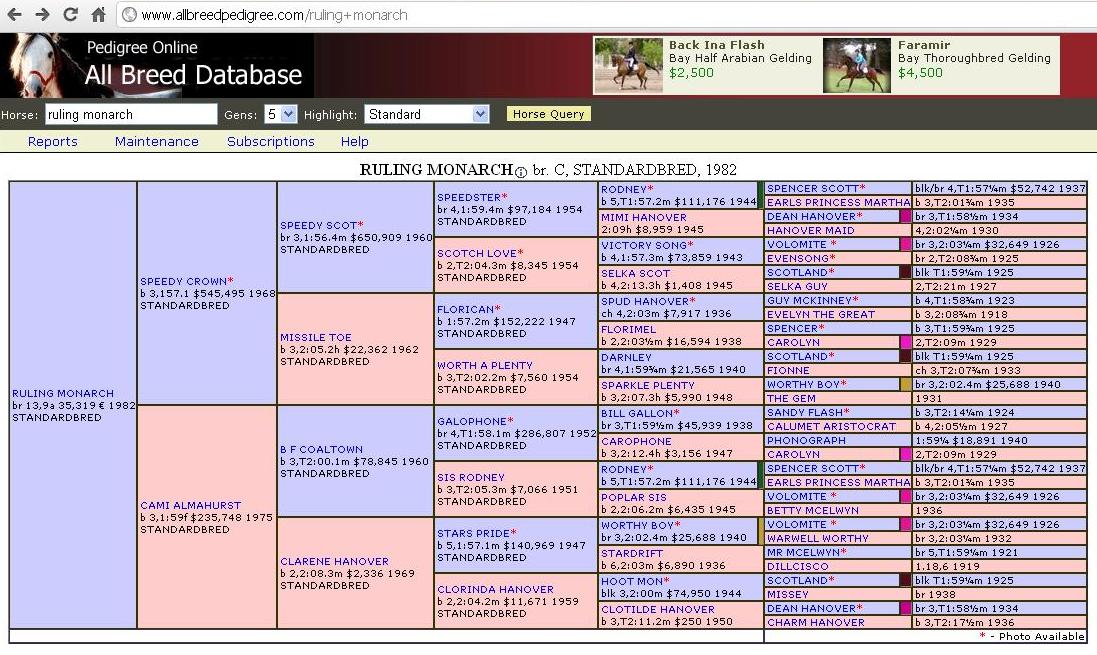Click the Faramir Thoroughbred Gelding ad photo
The image size is (1097, 655).
click(857, 65)
